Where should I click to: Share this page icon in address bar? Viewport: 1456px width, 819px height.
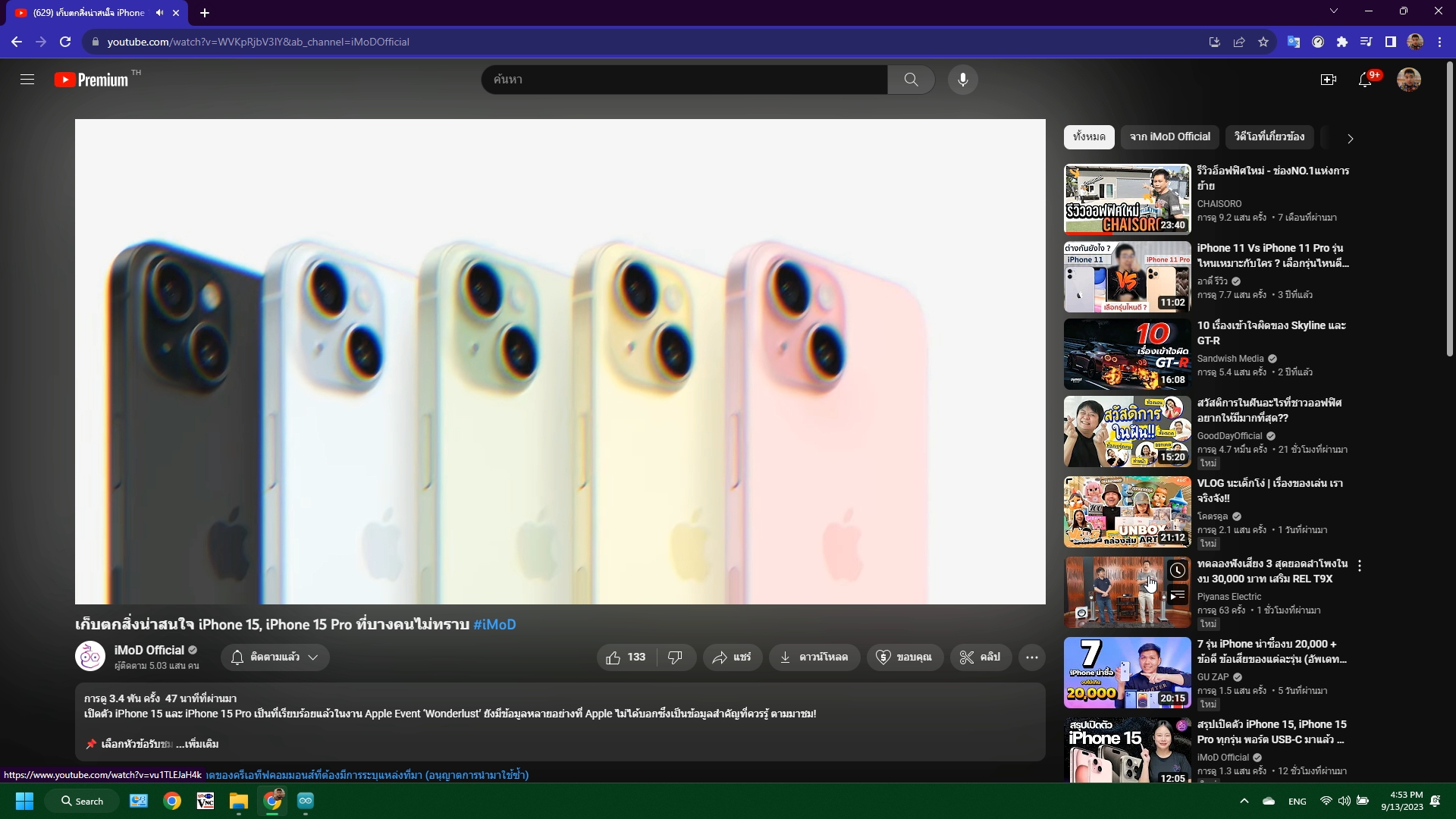1239,42
